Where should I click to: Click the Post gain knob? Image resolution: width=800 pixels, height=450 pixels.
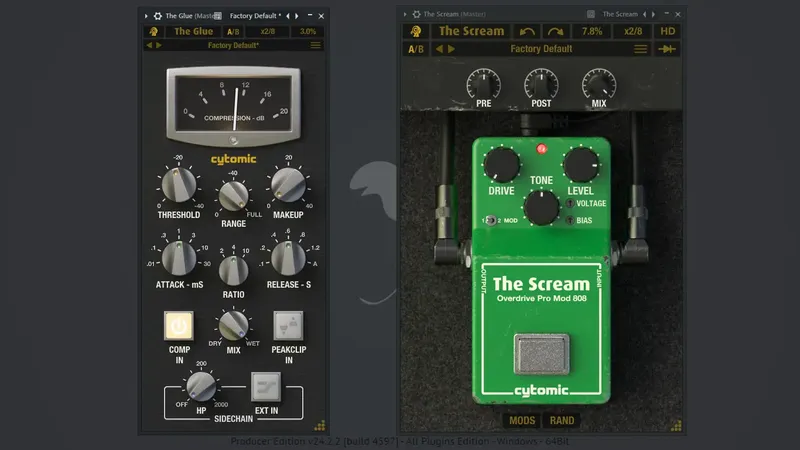[541, 85]
